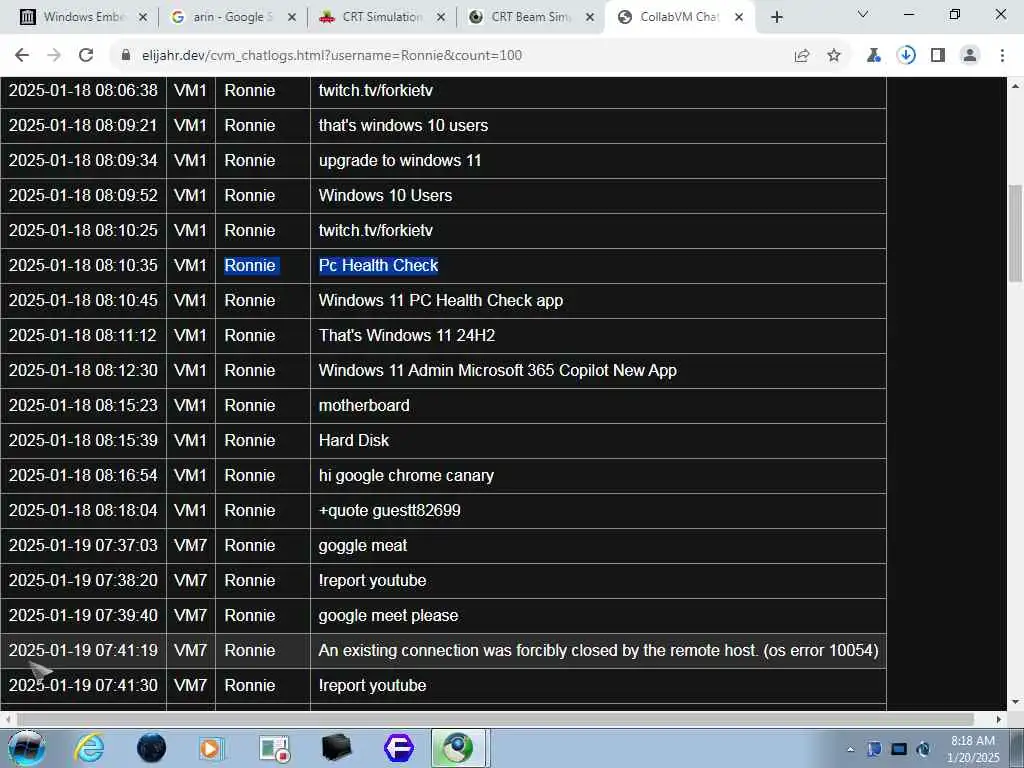
Task: Reload the current page
Action: (x=86, y=56)
